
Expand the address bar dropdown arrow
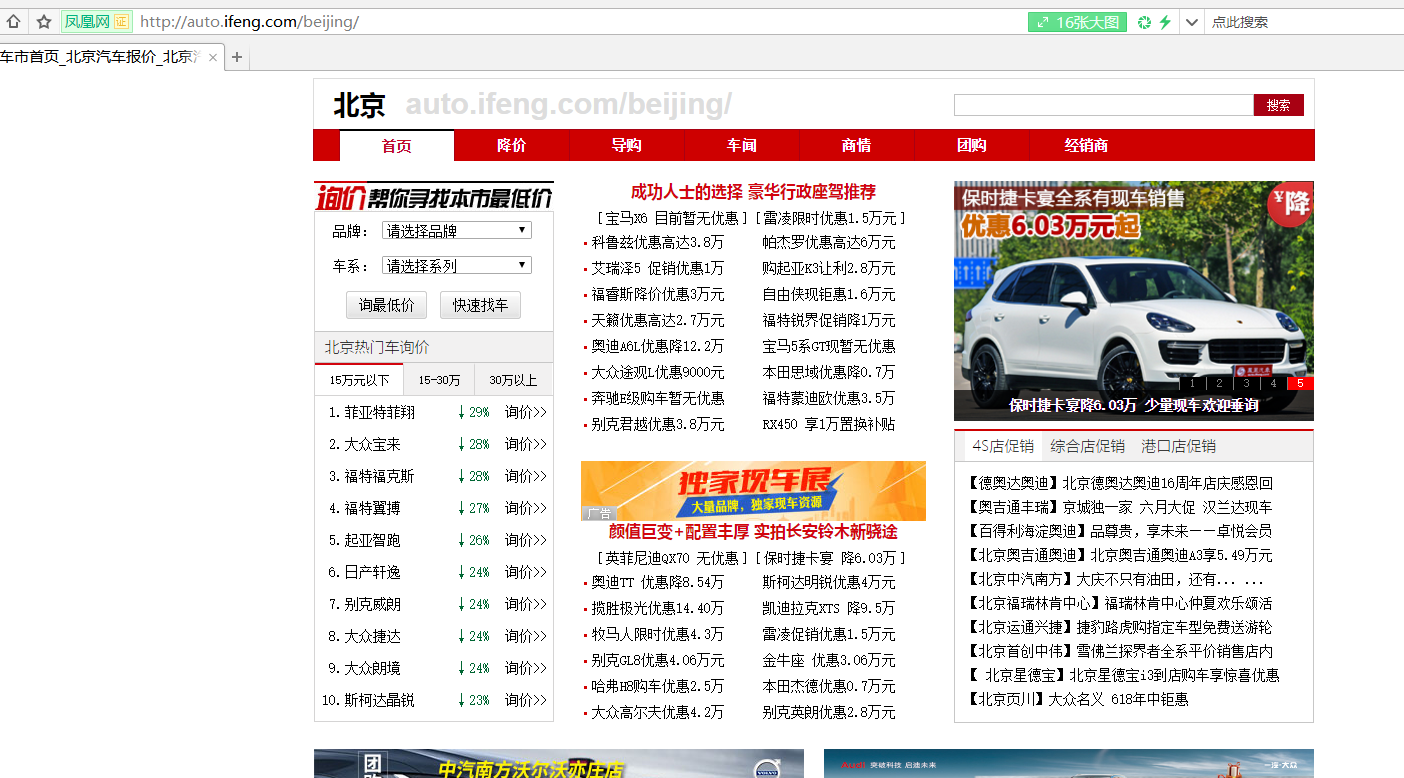(x=1191, y=22)
